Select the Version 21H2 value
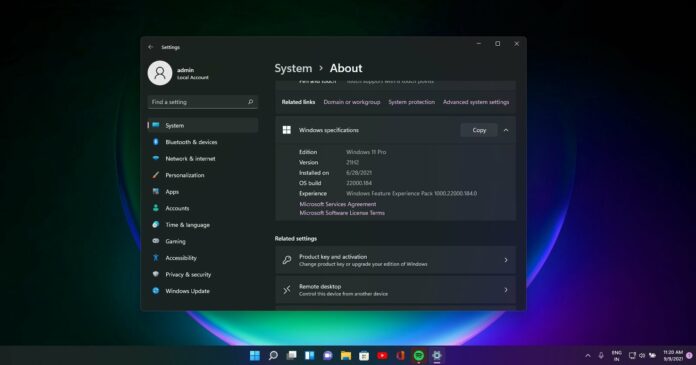Viewport: 696px width, 365px height. click(x=352, y=163)
